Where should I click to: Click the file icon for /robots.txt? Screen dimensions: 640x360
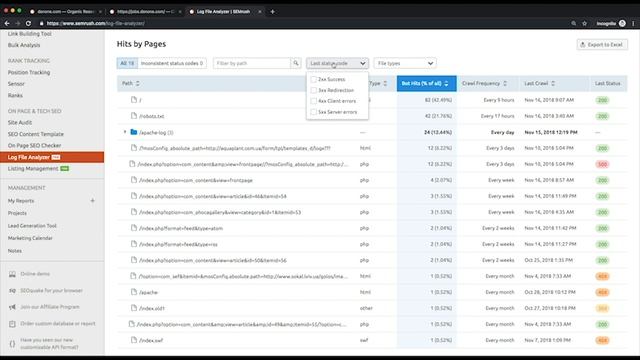pyautogui.click(x=133, y=116)
